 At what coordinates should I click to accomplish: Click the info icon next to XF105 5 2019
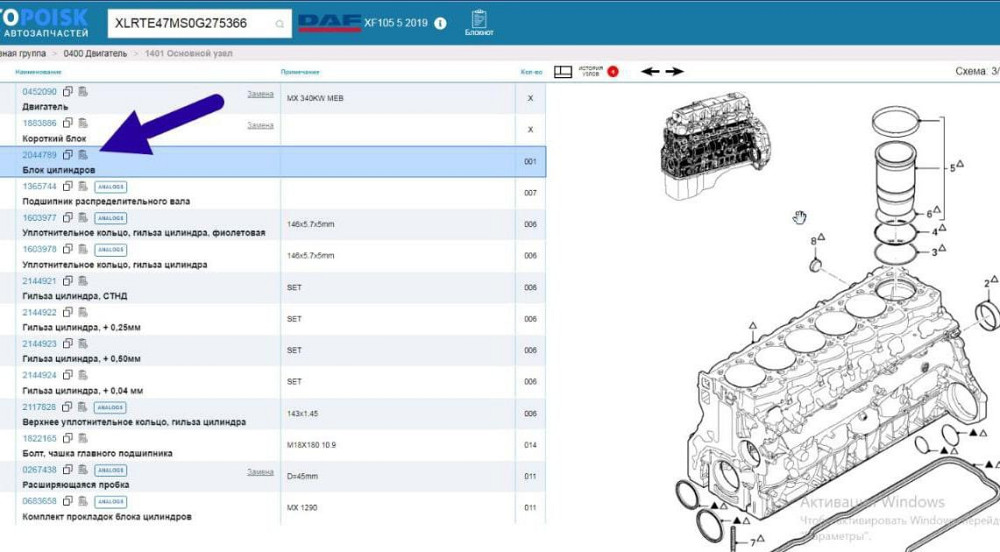coord(440,22)
